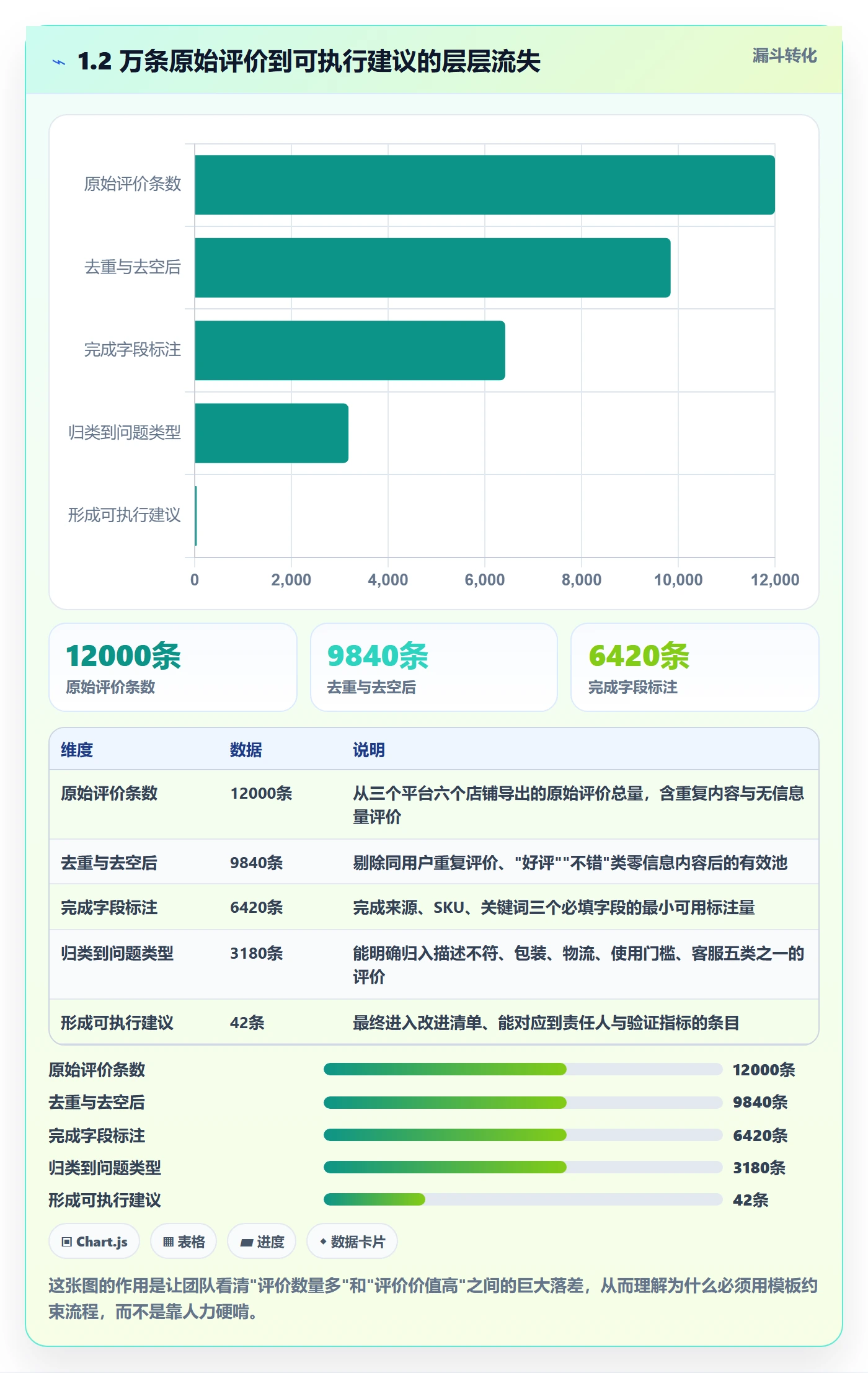Click the 完成字段标注 progress bar
Image resolution: width=868 pixels, height=1373 pixels.
523,1135
